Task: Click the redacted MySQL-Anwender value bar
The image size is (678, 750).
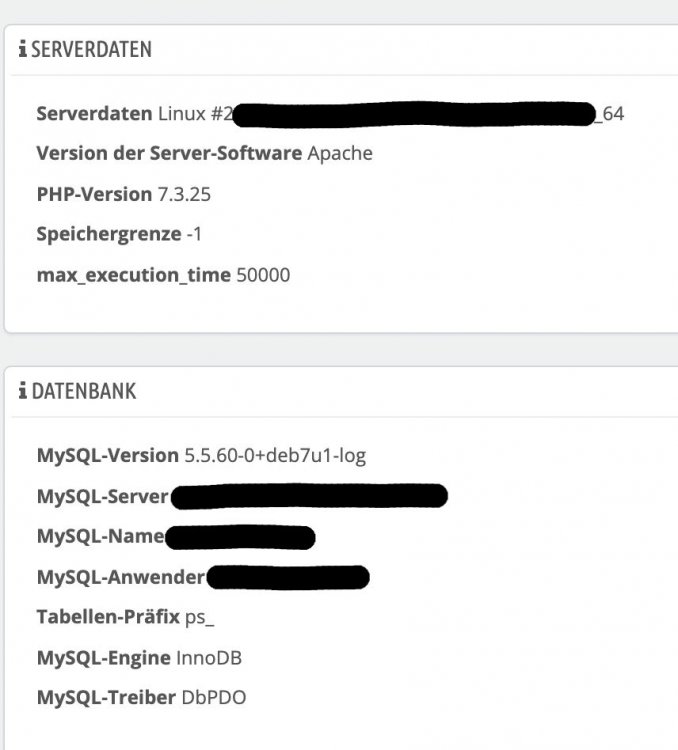Action: 290,577
